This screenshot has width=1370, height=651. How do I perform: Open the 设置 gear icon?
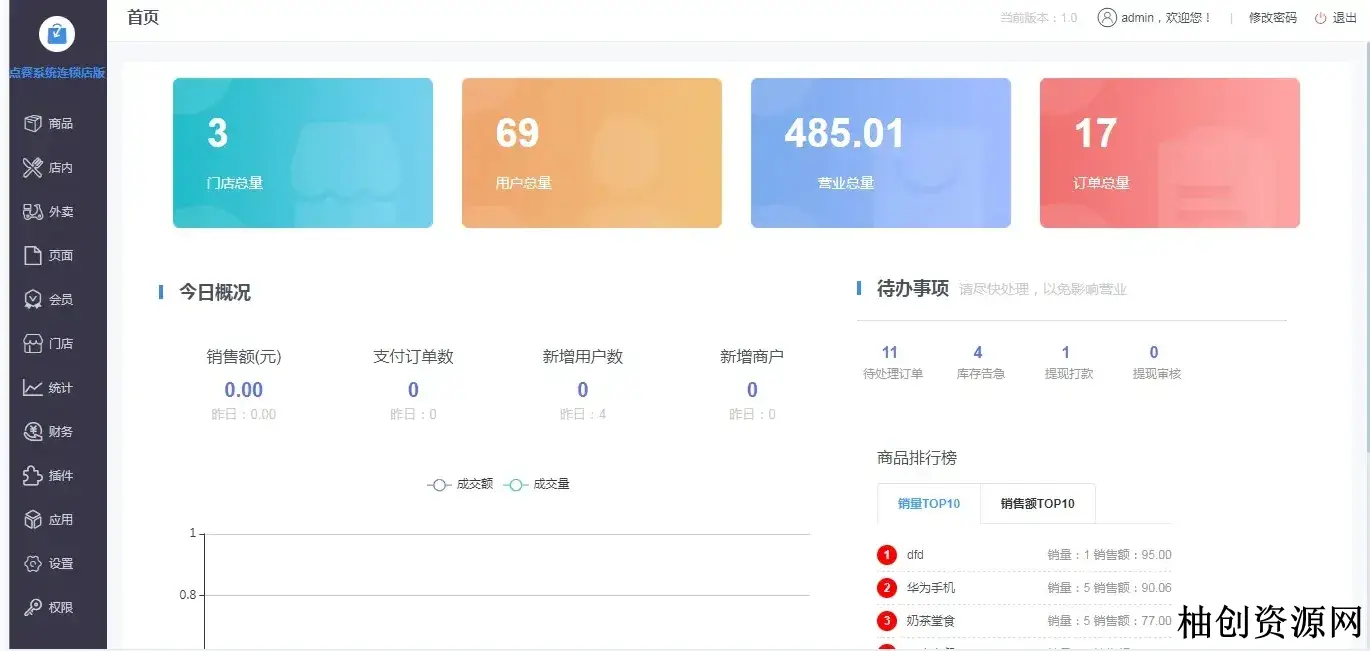click(x=33, y=564)
